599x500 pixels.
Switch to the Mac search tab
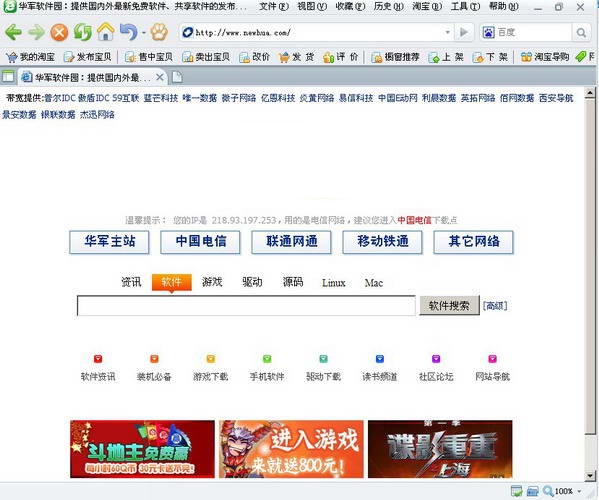tap(374, 283)
